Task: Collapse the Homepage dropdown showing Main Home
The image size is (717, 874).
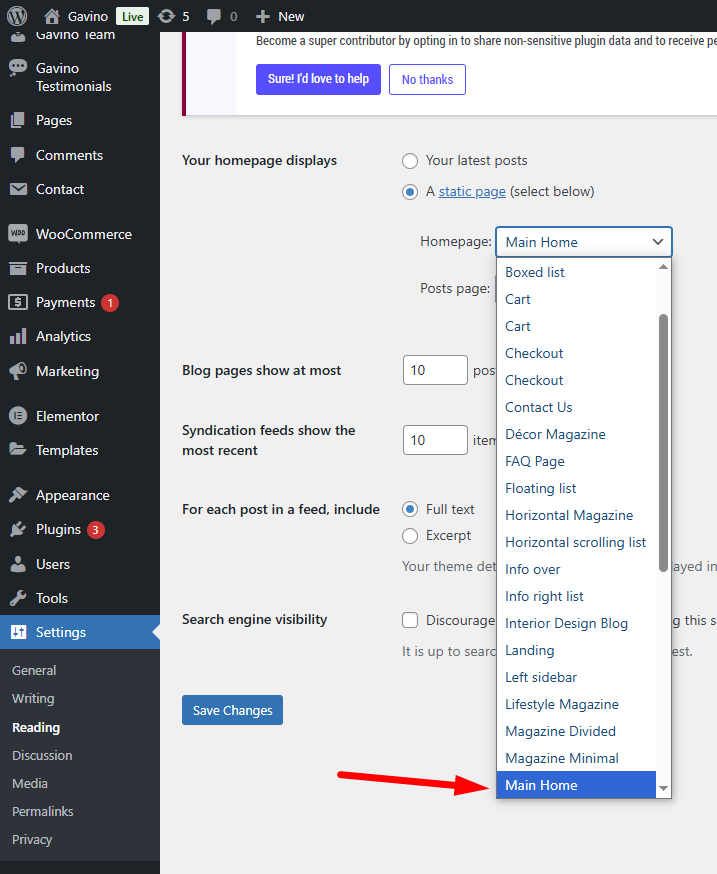Action: 584,242
